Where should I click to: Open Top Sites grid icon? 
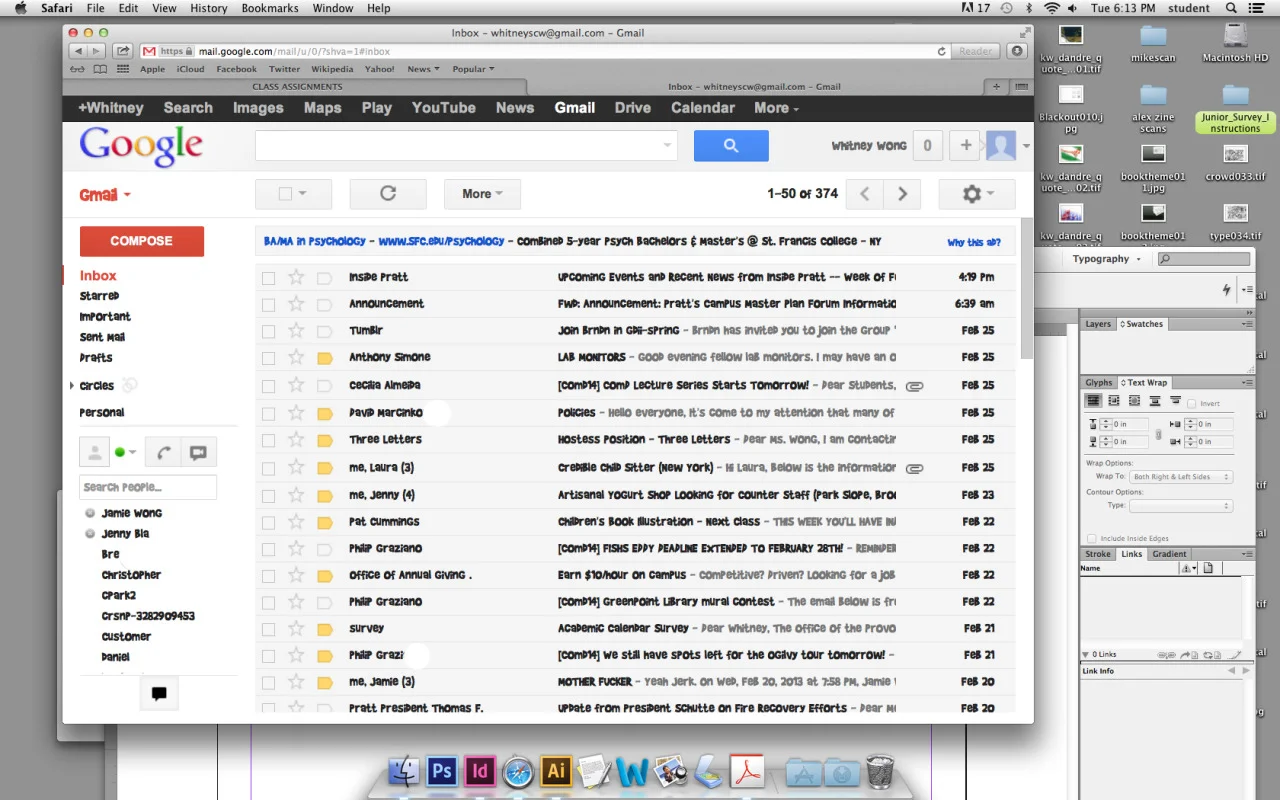pos(123,69)
